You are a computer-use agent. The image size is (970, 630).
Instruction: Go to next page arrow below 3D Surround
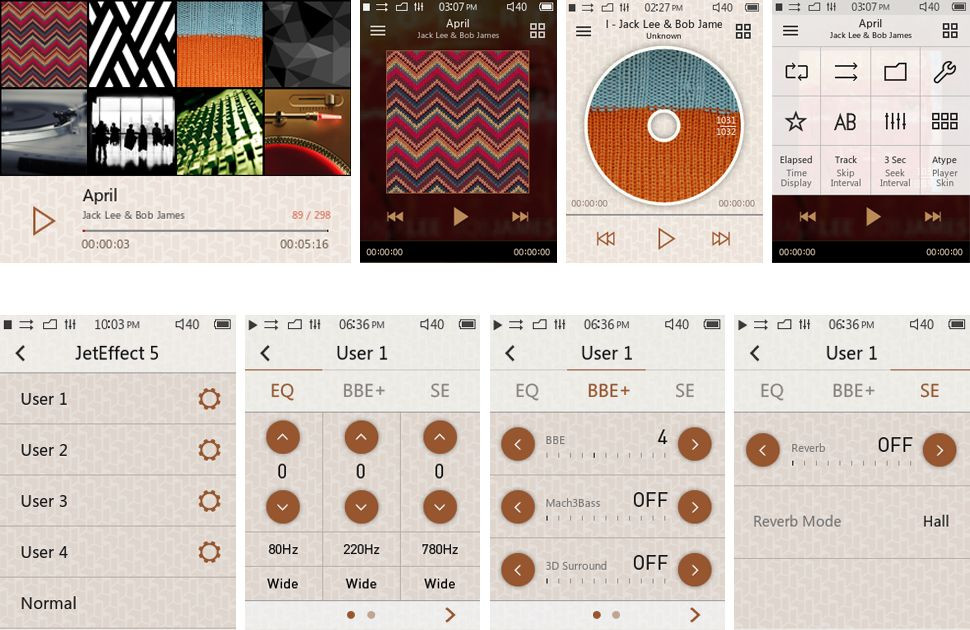694,615
